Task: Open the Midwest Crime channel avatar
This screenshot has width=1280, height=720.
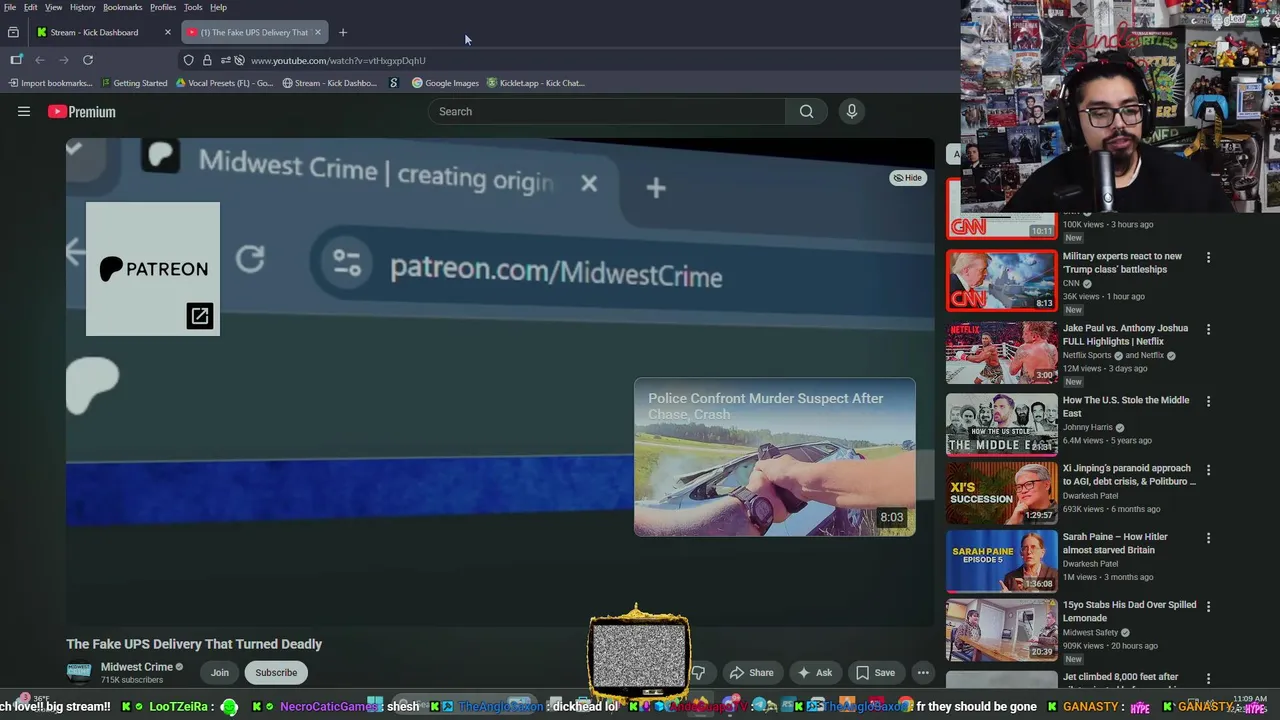Action: coord(79,672)
